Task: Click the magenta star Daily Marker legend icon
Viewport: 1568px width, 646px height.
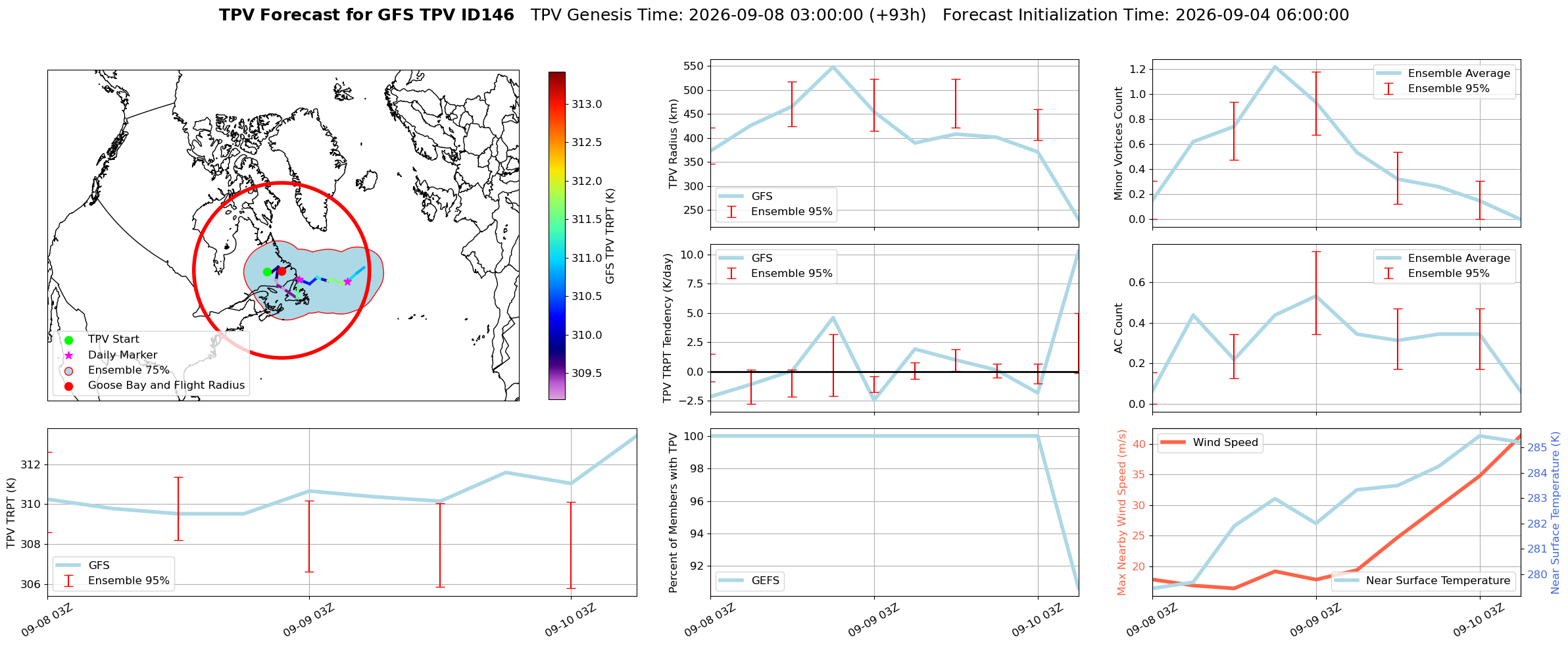Action: tap(68, 355)
